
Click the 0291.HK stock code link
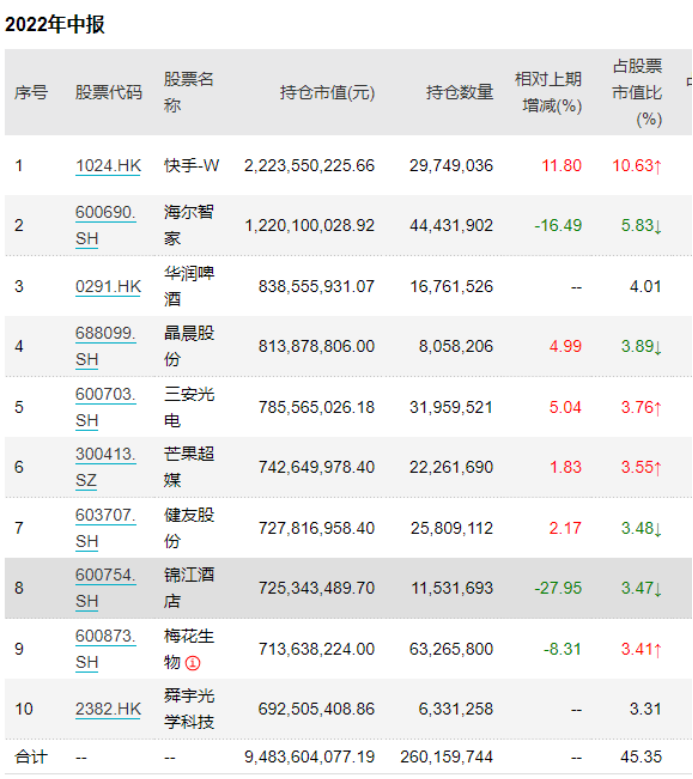click(108, 287)
